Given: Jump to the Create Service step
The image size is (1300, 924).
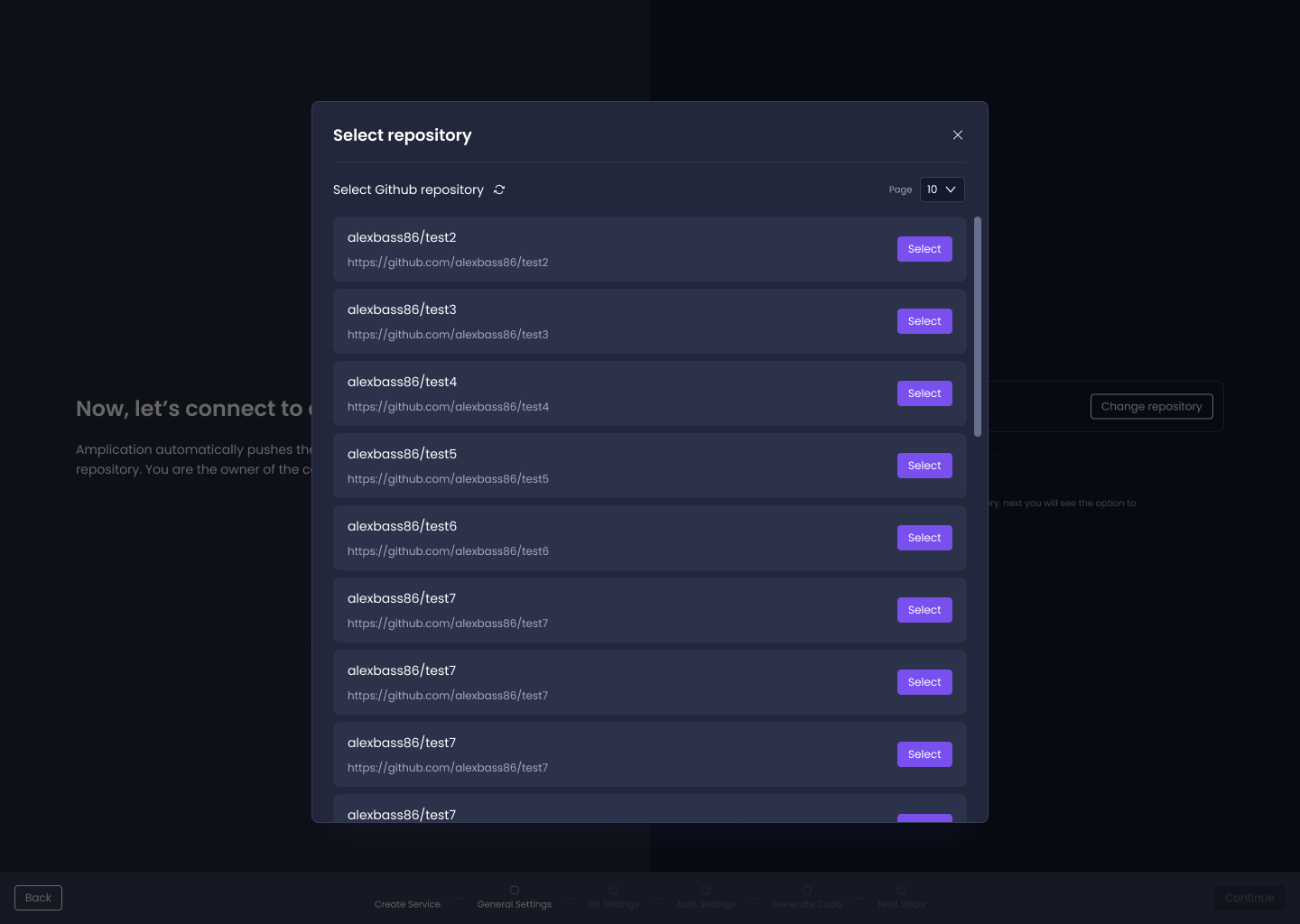Looking at the screenshot, I should point(407,903).
